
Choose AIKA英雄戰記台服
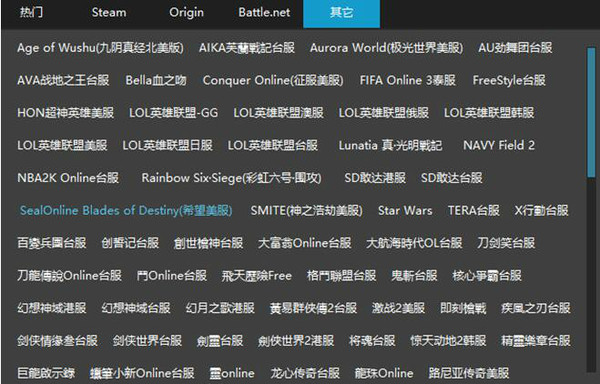point(247,48)
